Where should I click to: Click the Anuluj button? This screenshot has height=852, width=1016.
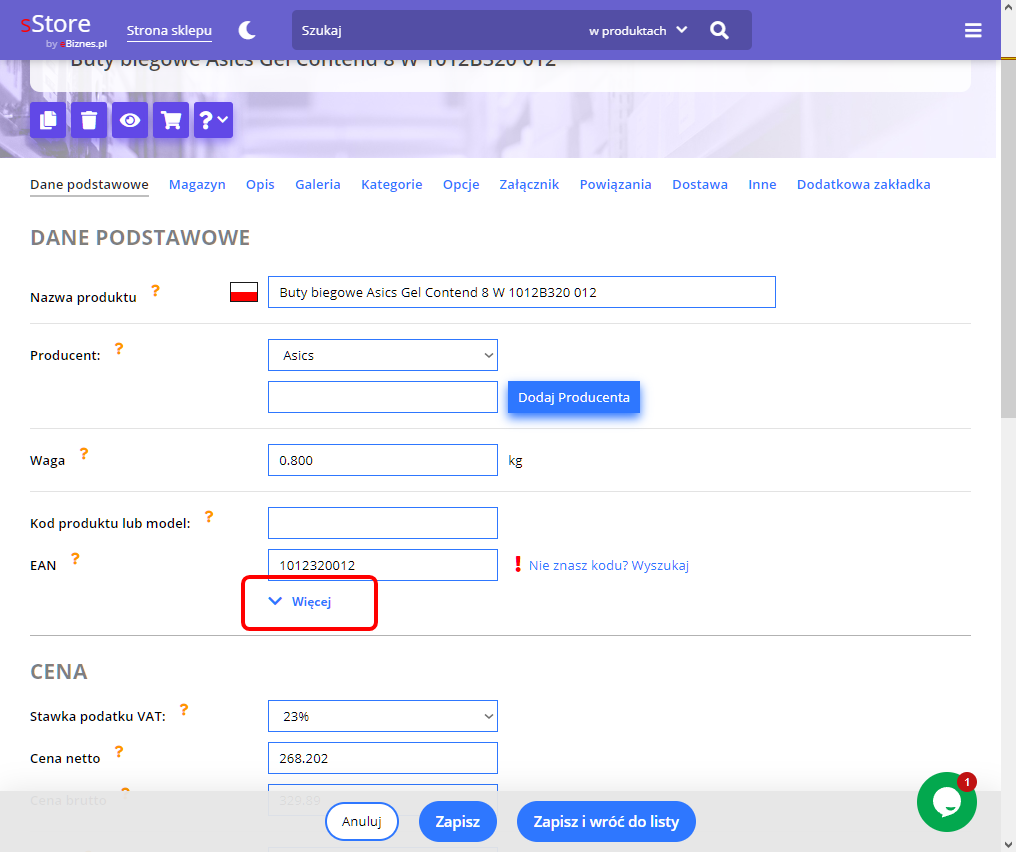click(362, 821)
